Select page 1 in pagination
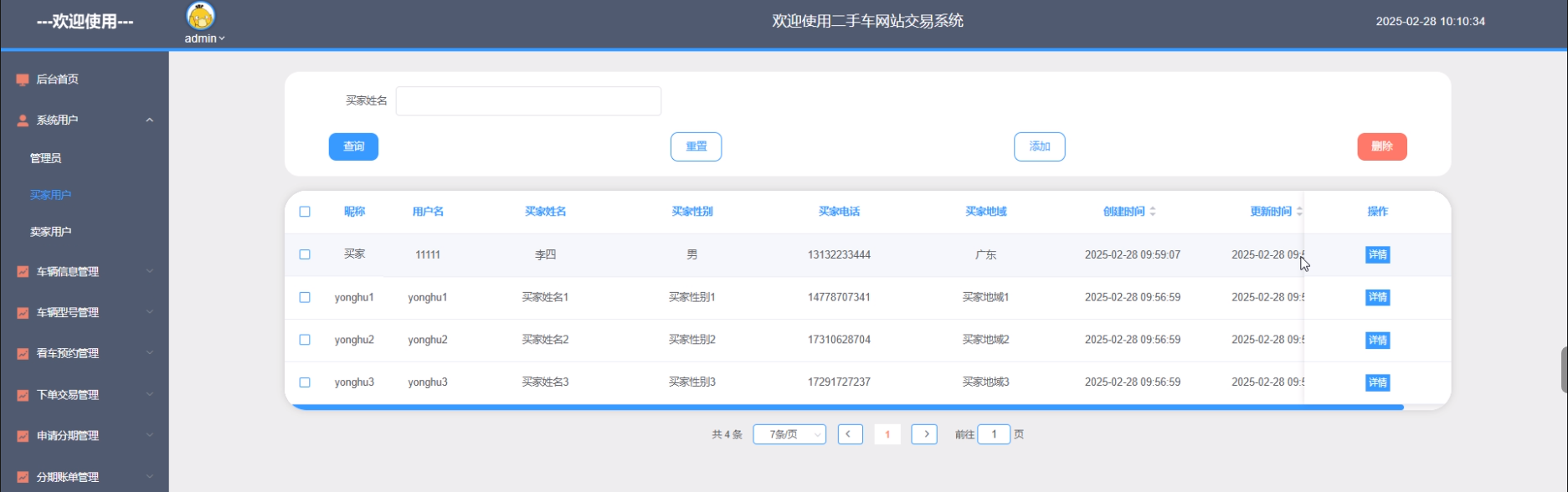The width and height of the screenshot is (1568, 492). coord(887,434)
